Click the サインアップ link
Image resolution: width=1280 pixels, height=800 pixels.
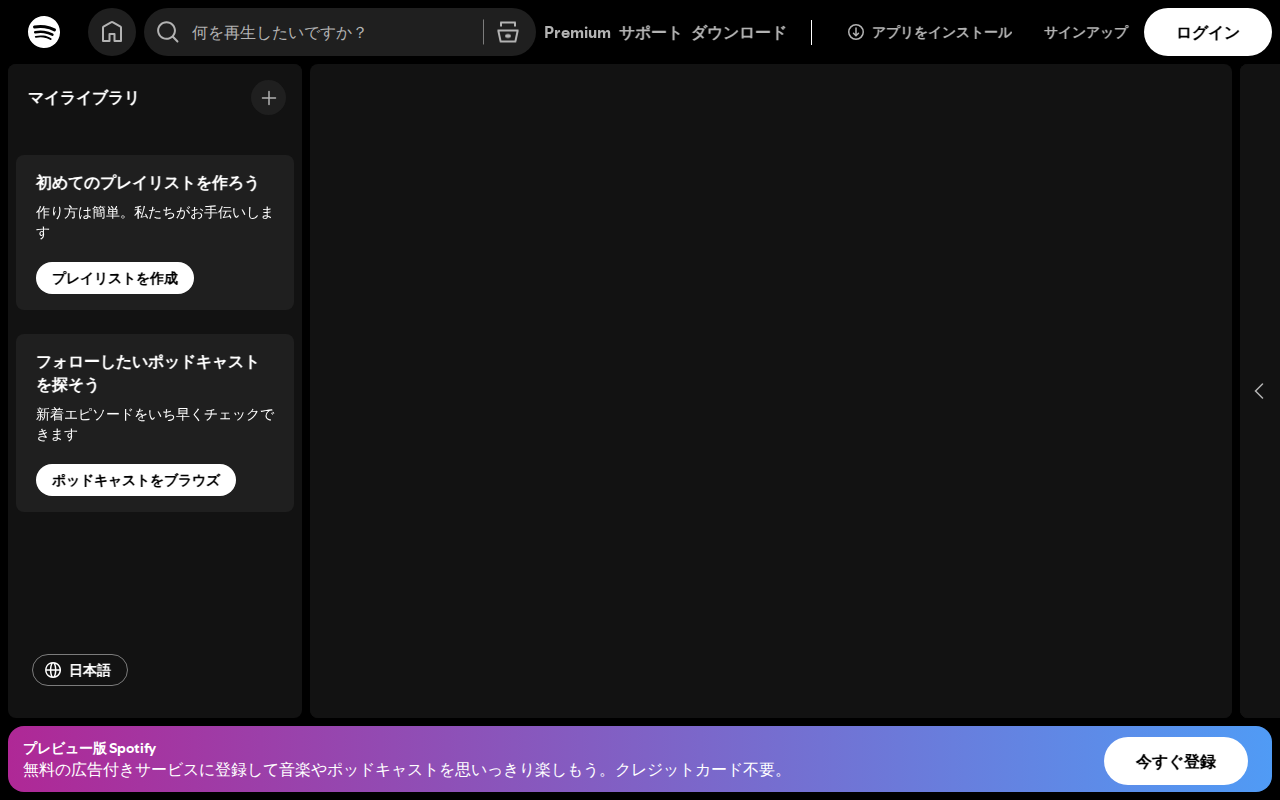click(1086, 32)
